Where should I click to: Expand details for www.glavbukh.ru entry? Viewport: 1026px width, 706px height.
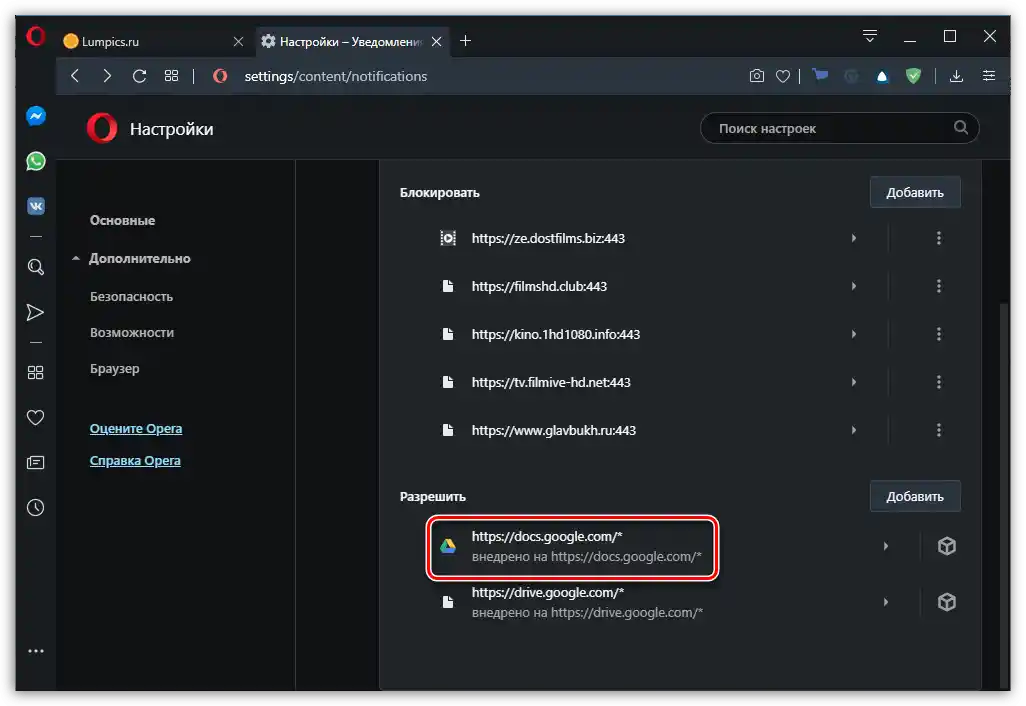point(853,430)
